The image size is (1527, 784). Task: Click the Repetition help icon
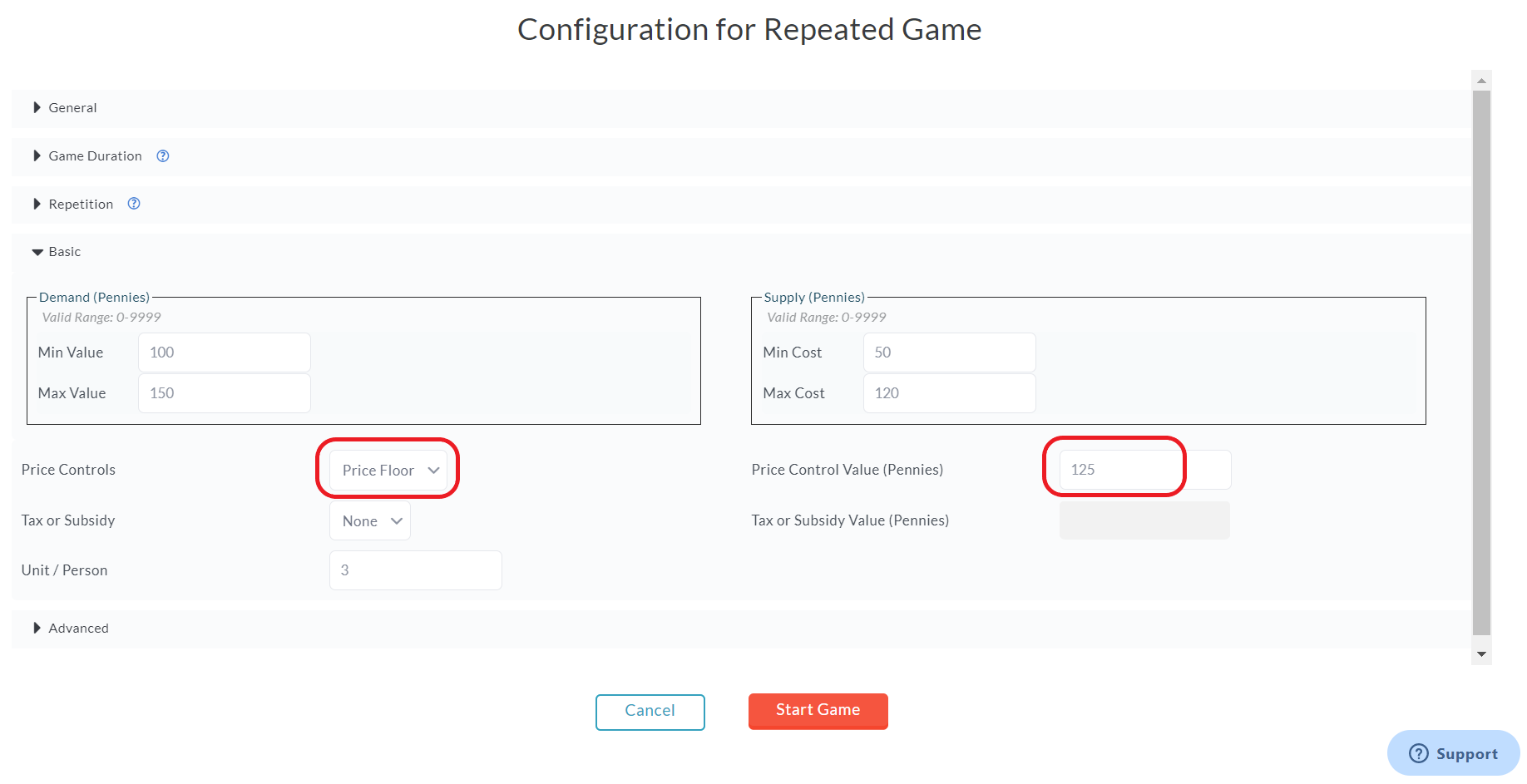pyautogui.click(x=134, y=204)
